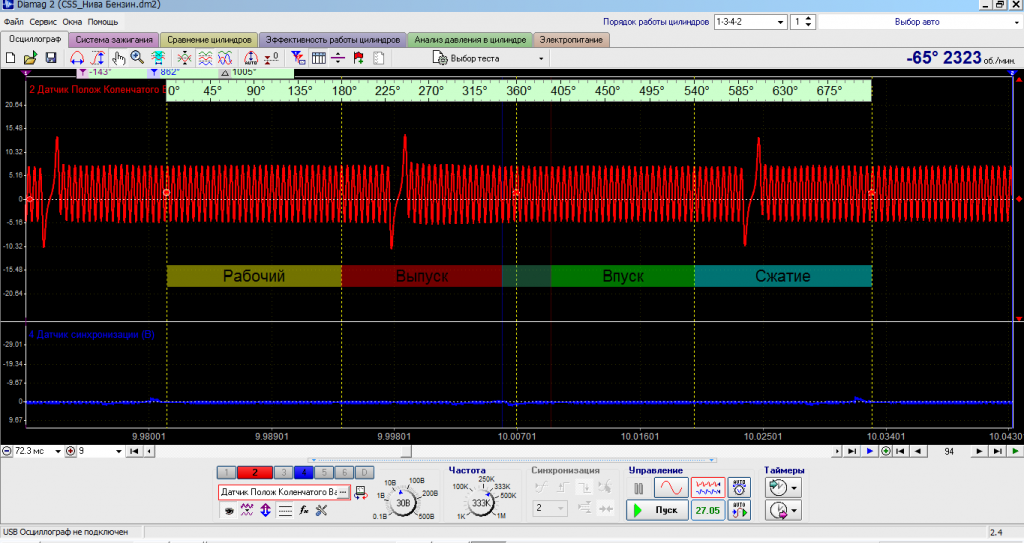Switch to Электропитание tab
The width and height of the screenshot is (1024, 543).
coord(571,40)
